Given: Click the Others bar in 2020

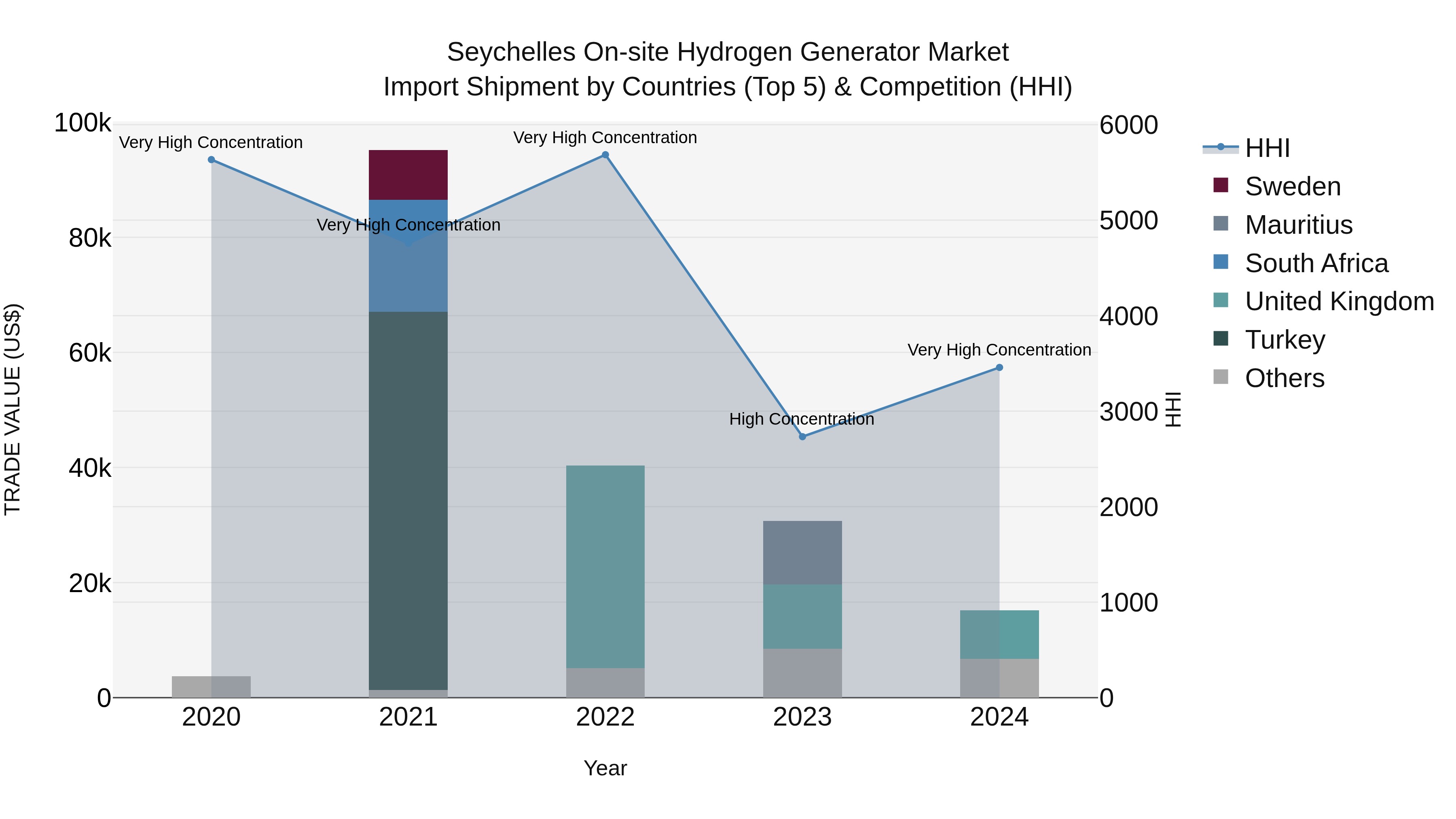Looking at the screenshot, I should [x=212, y=687].
